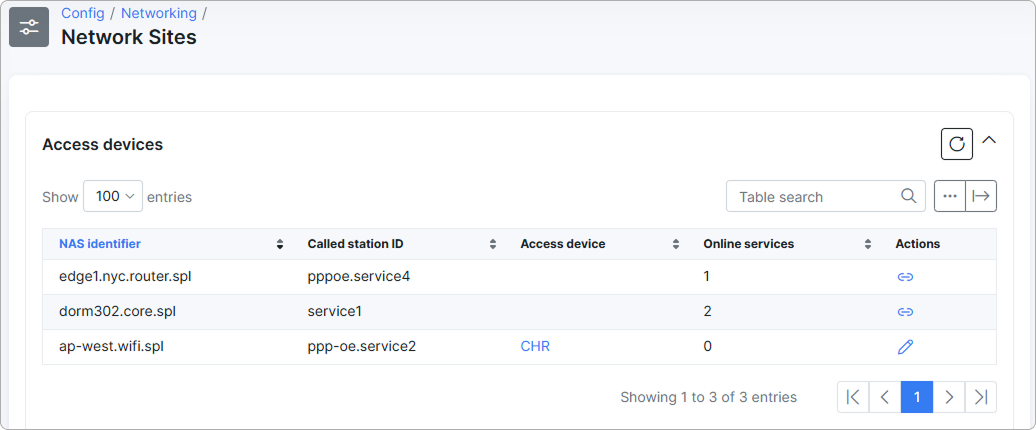Open the Show 100 entries dropdown
The image size is (1036, 430).
coord(113,196)
